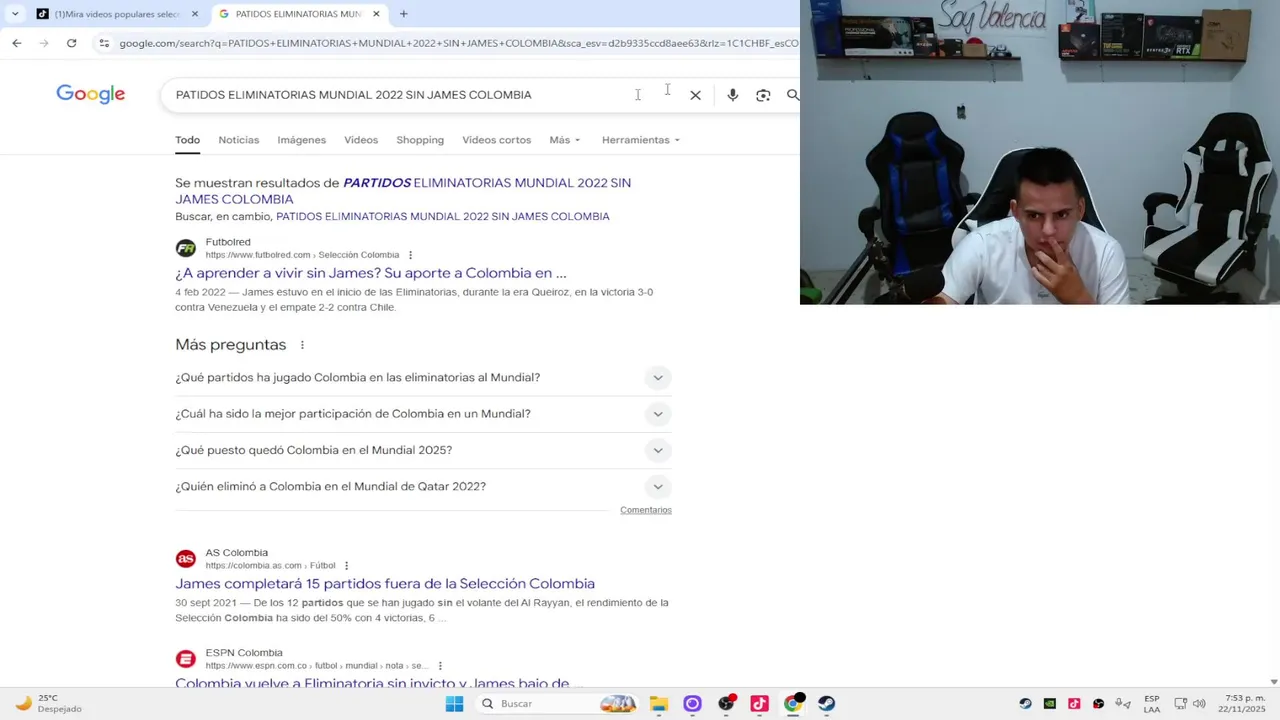Open site information icon in address bar

pos(104,43)
